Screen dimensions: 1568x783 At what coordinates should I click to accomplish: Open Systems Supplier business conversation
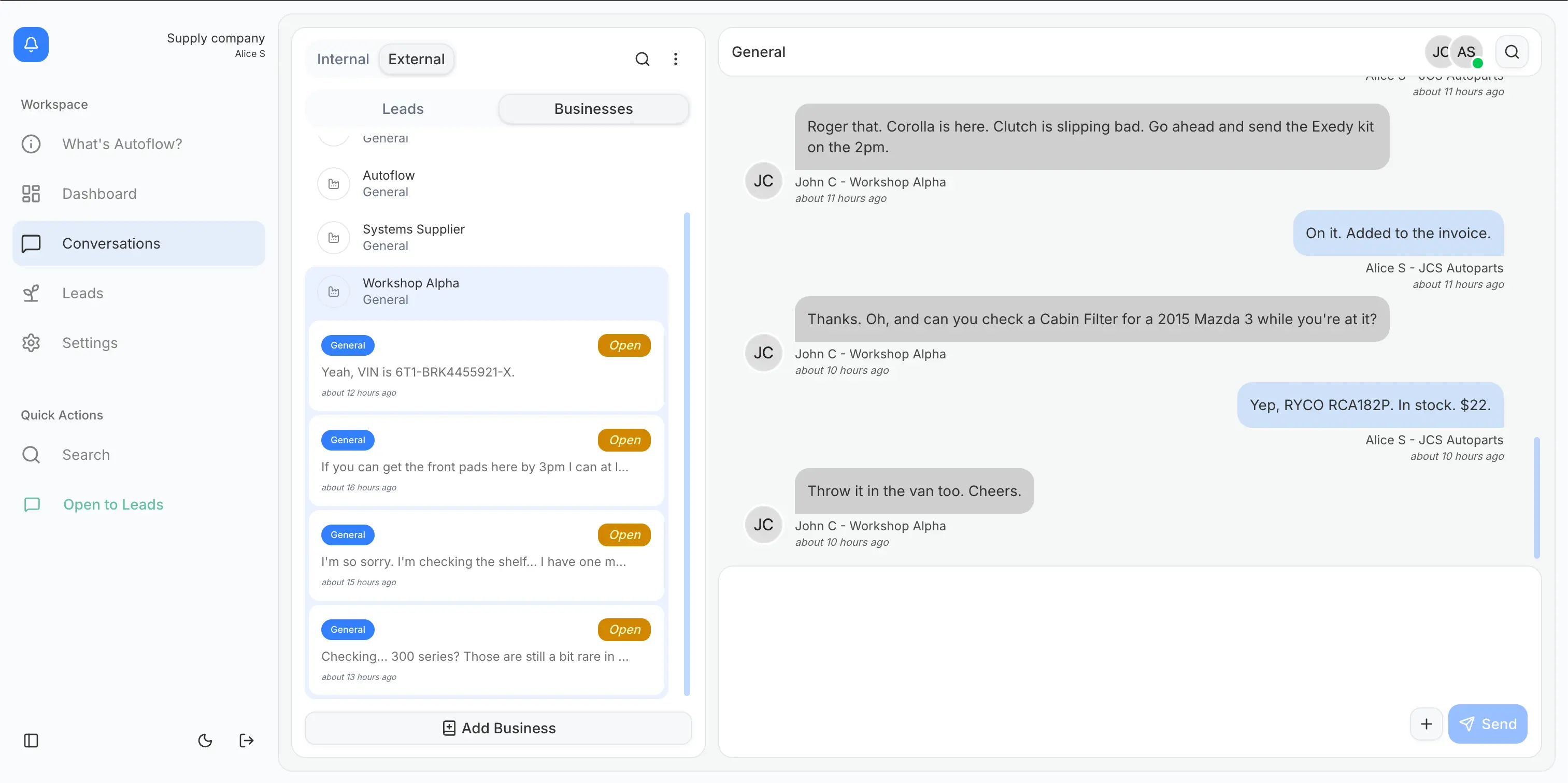click(x=487, y=237)
